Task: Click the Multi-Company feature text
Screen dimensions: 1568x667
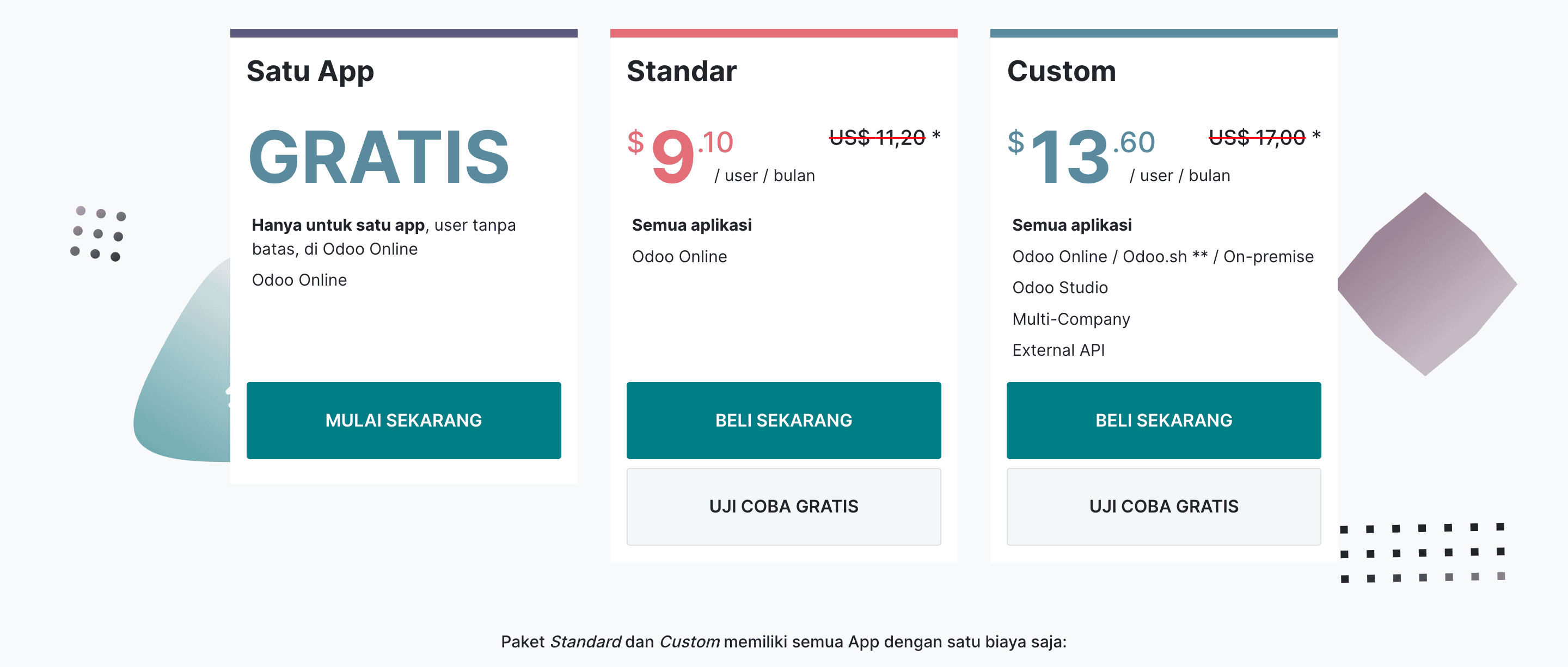Action: coord(1071,319)
